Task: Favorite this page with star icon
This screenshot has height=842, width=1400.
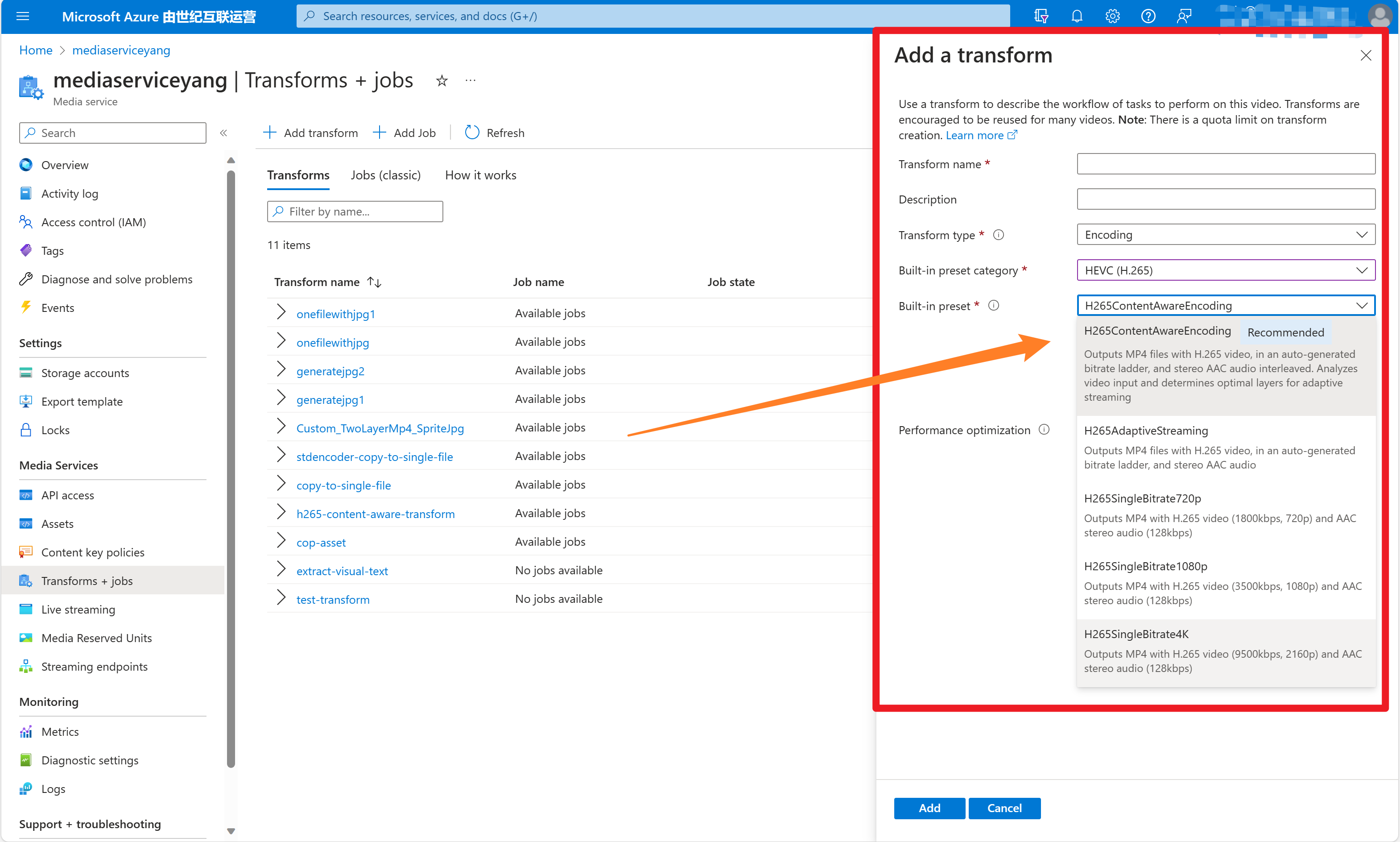Action: click(x=442, y=81)
